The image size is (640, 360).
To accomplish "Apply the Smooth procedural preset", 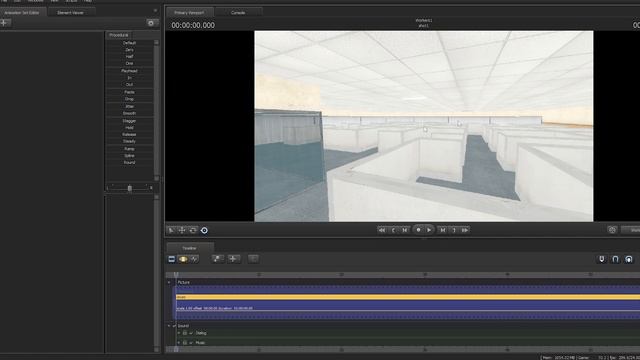I will click(129, 113).
